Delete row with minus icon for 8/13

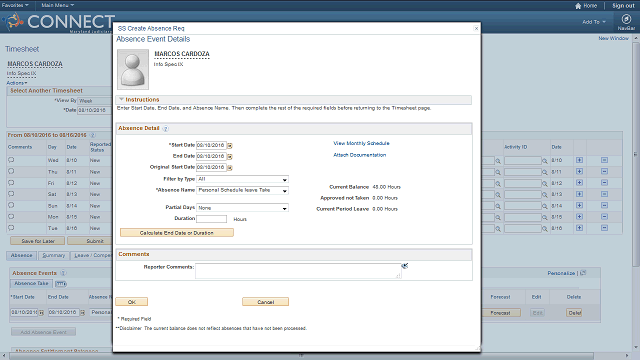pos(604,194)
